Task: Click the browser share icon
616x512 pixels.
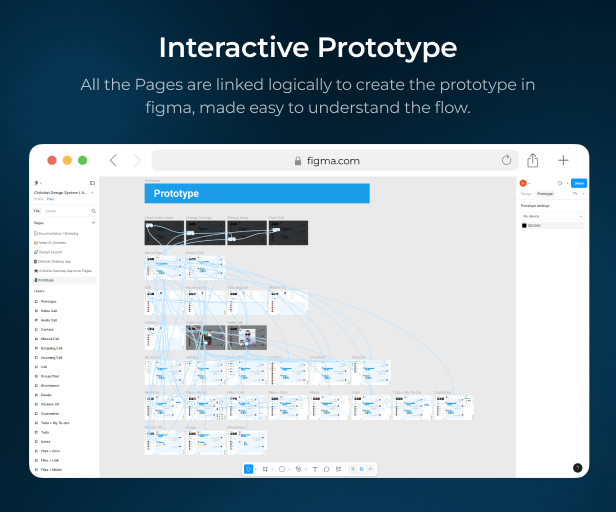Action: [532, 160]
